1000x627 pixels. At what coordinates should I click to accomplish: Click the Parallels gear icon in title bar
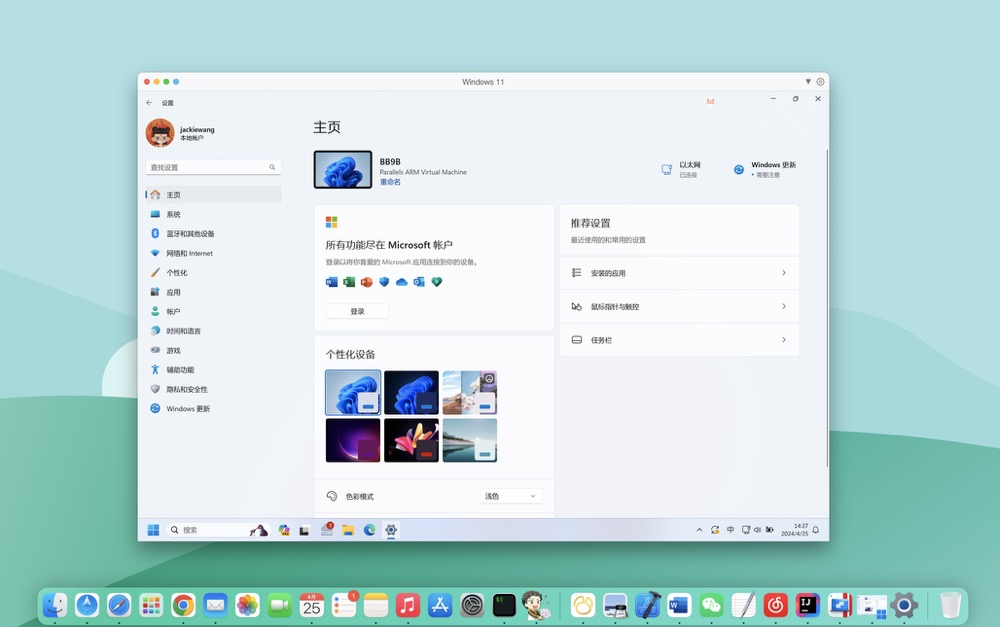[820, 82]
